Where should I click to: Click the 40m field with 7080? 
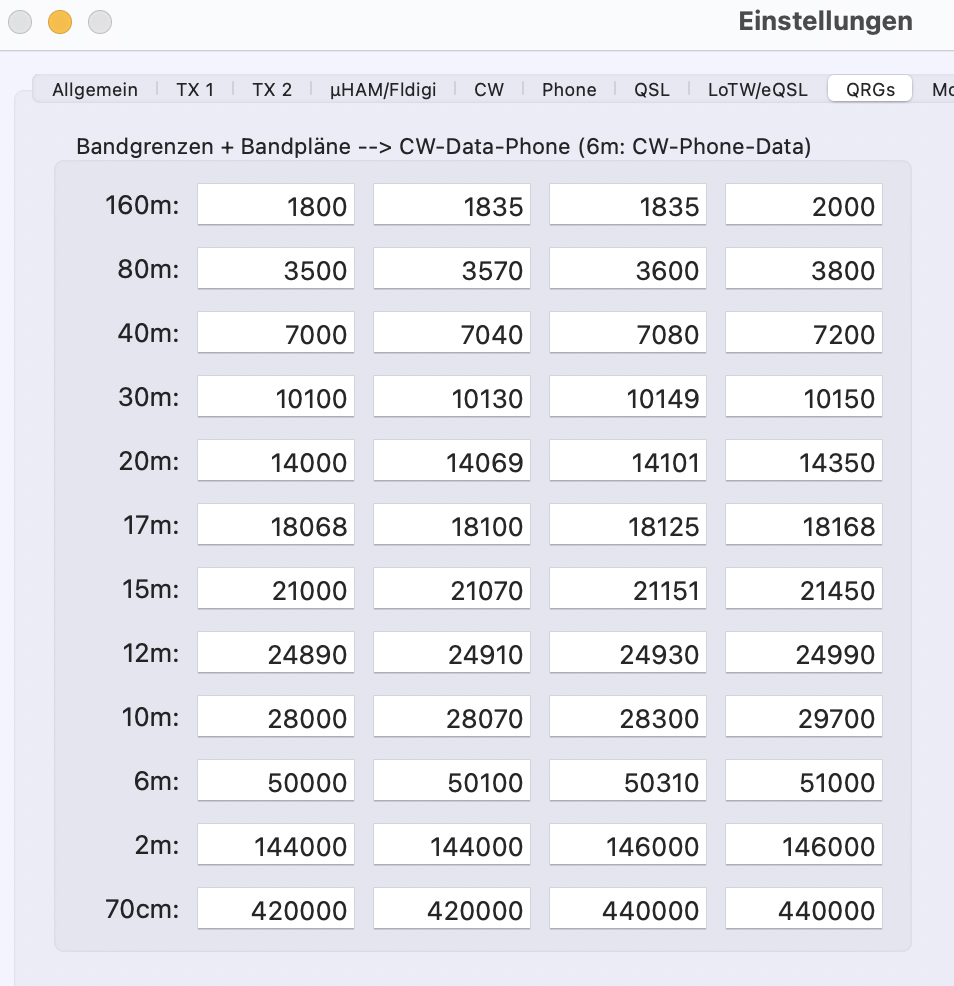pos(628,334)
